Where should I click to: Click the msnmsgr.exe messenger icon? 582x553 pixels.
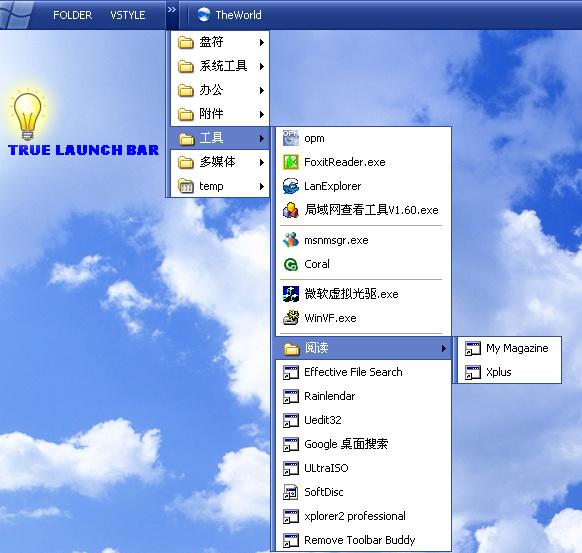click(x=291, y=240)
